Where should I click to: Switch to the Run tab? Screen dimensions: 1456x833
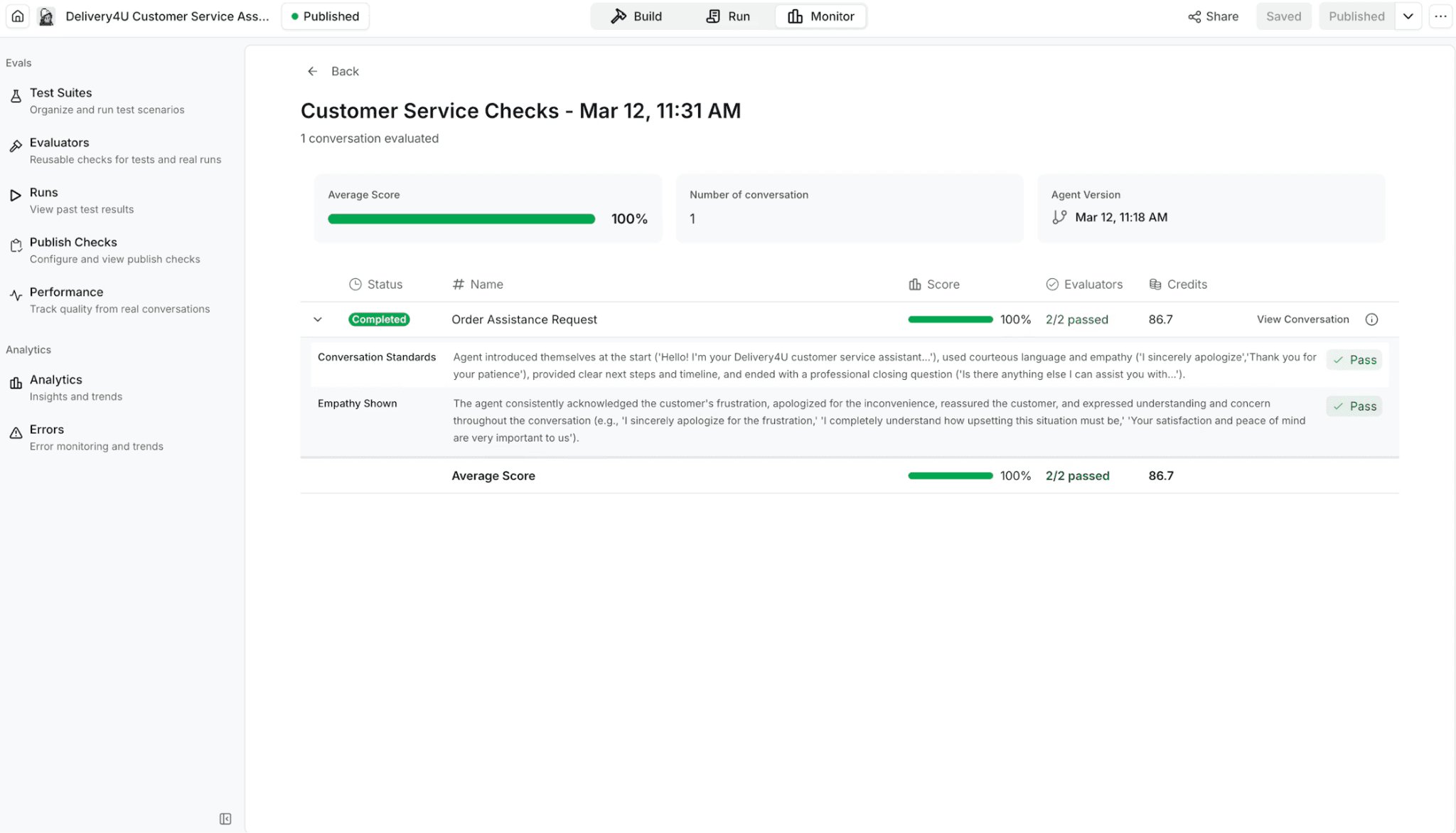[728, 16]
